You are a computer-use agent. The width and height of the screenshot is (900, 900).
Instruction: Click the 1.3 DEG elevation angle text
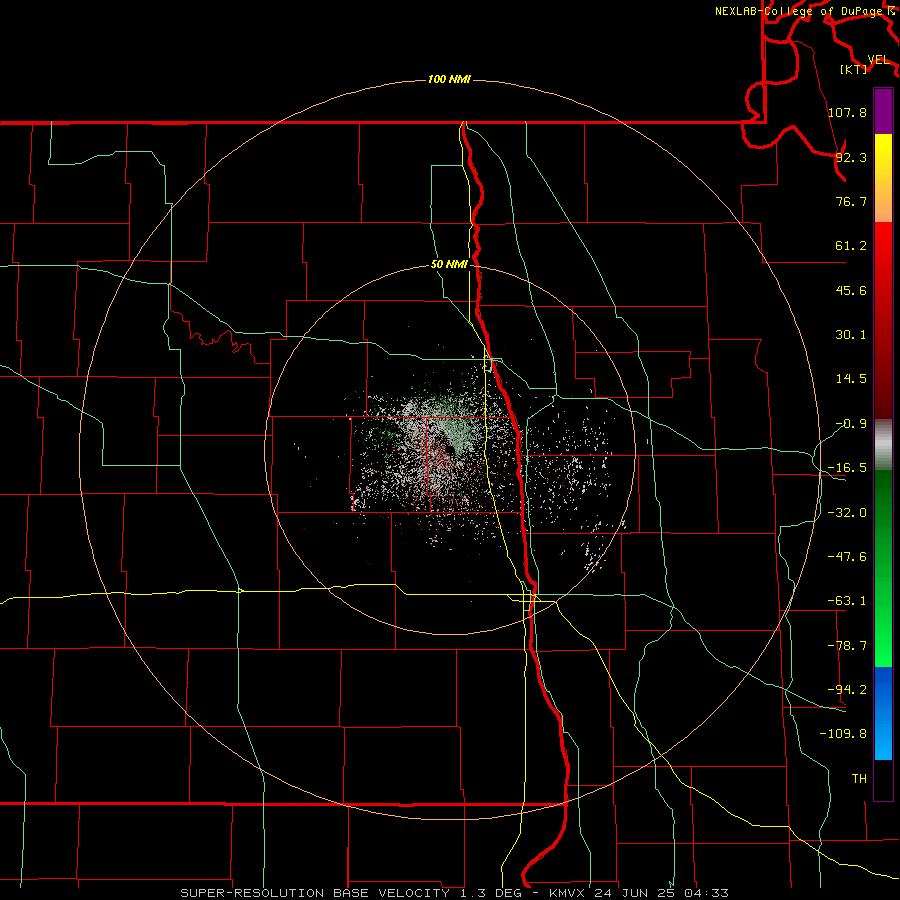(x=490, y=893)
